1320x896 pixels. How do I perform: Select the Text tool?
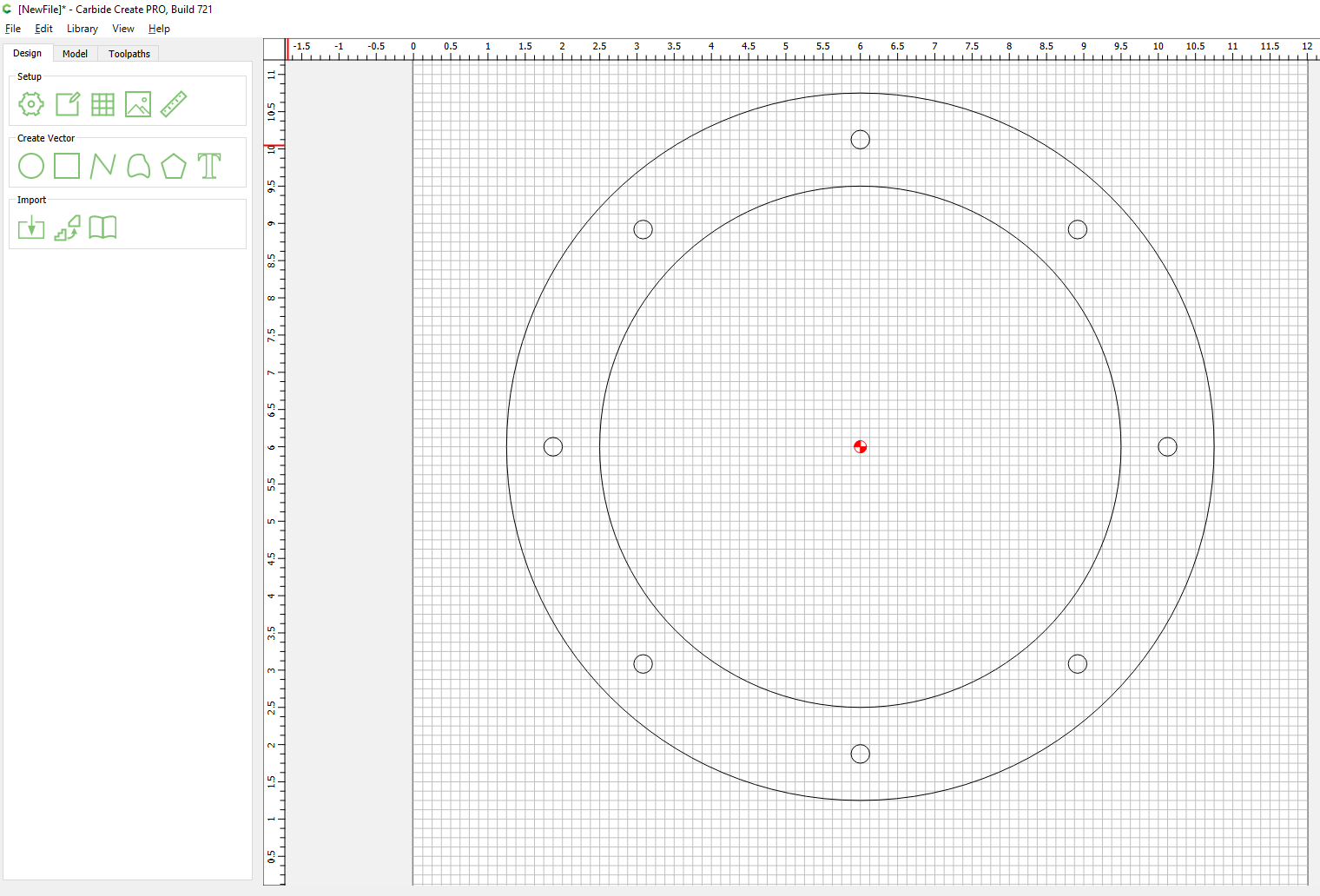tap(209, 166)
